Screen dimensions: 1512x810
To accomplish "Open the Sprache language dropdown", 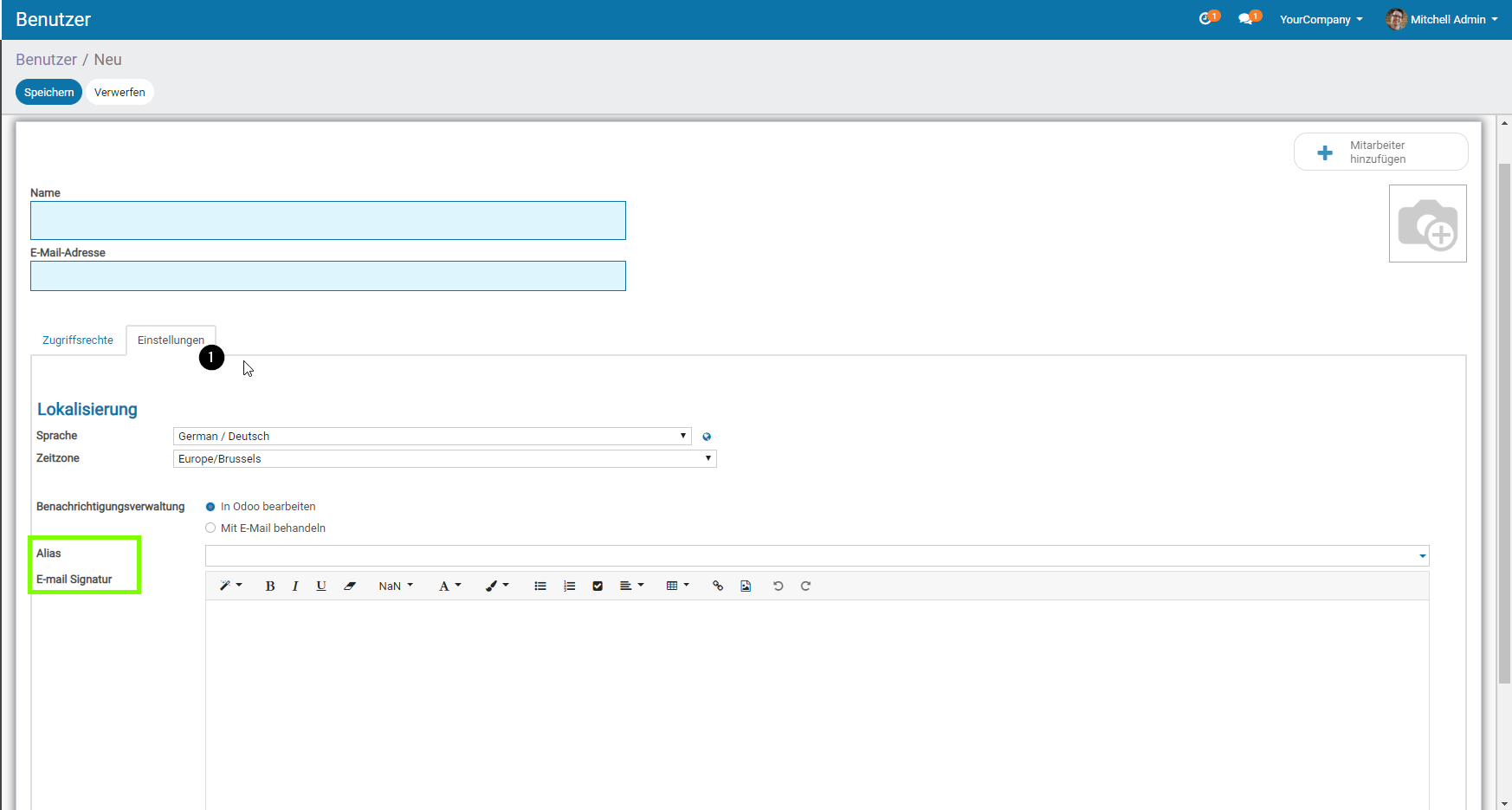I will pos(431,437).
